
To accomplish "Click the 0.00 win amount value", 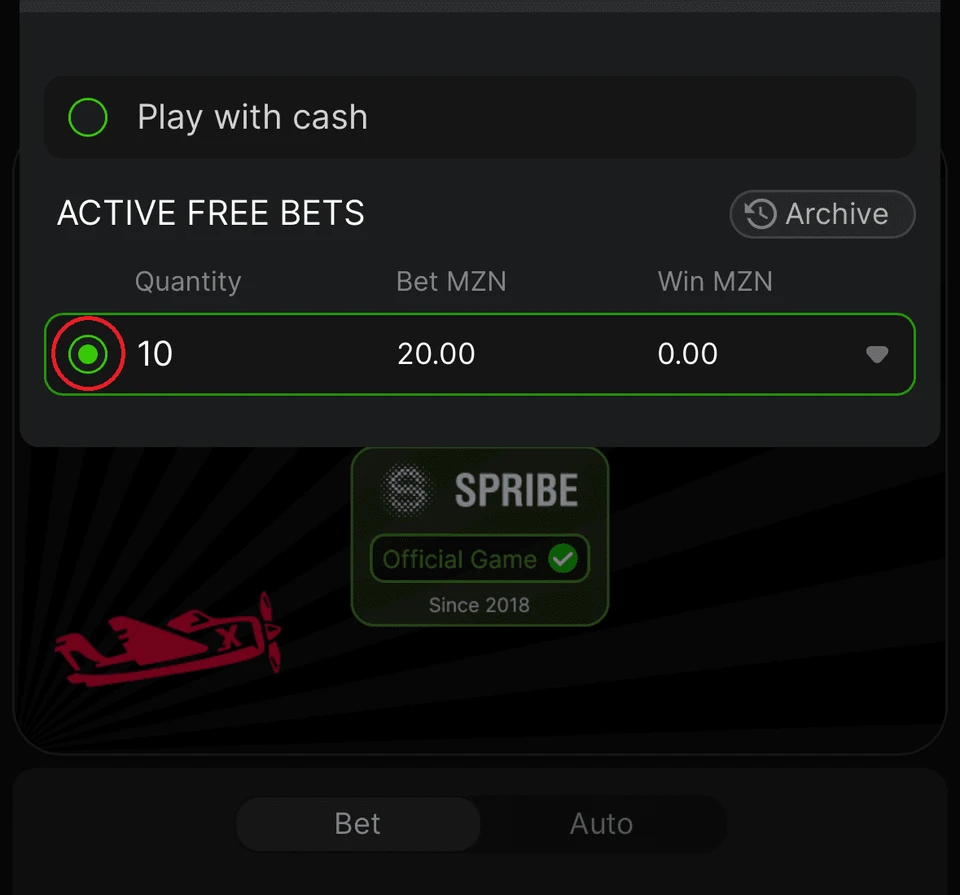I will coord(688,354).
